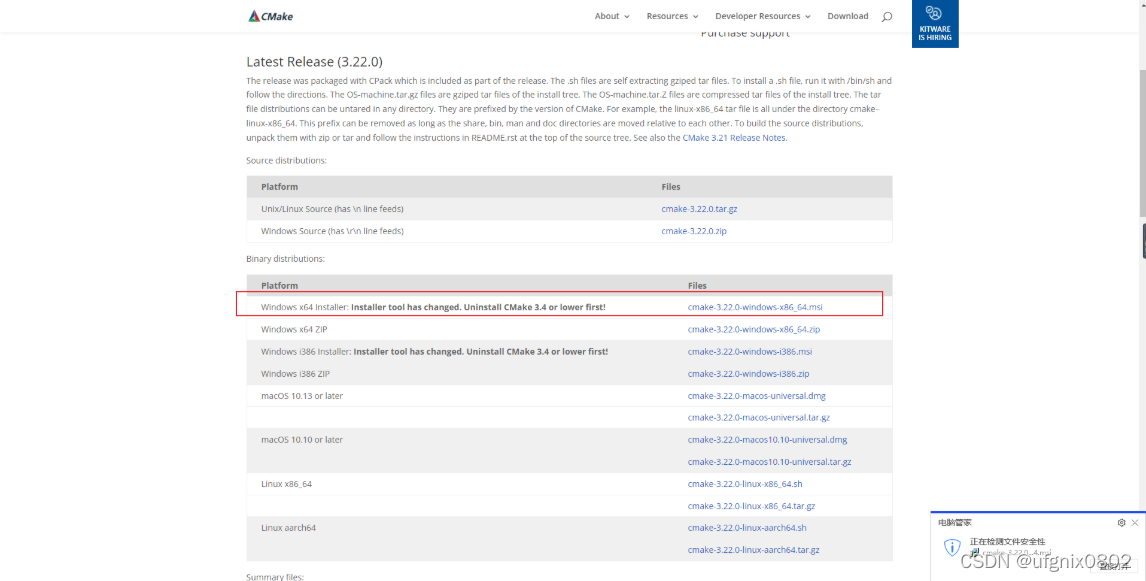This screenshot has height=581, width=1146.
Task: Click 'Source distributions:' label
Action: click(x=286, y=161)
